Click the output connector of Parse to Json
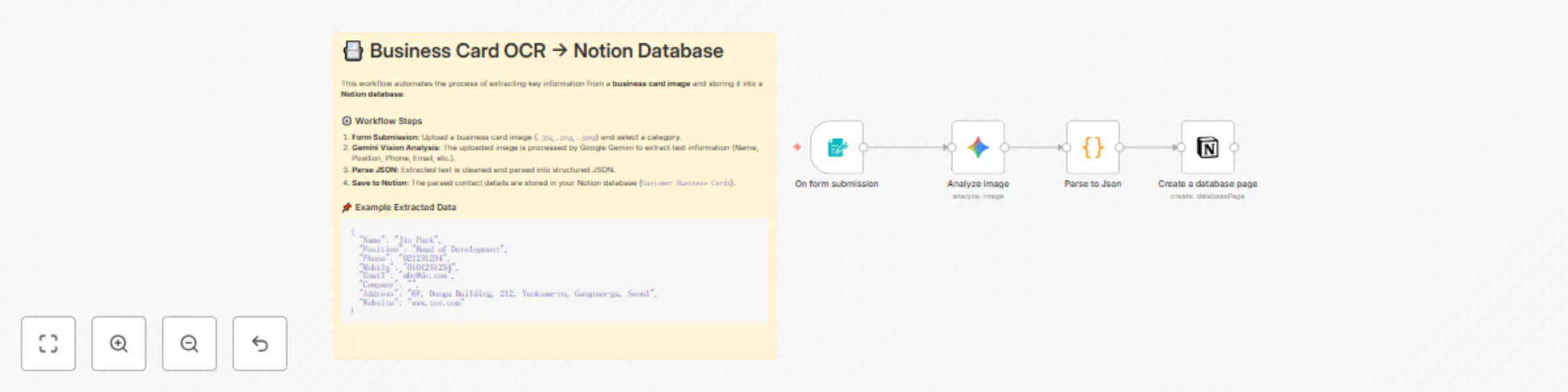The height and width of the screenshot is (392, 1568). (1119, 148)
